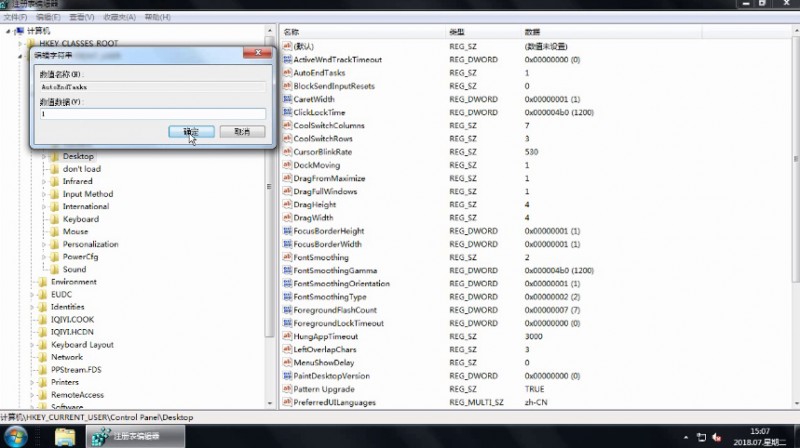Click the AutoEndTasks string value icon
Screen dimensions: 800x448
pyautogui.click(x=287, y=73)
